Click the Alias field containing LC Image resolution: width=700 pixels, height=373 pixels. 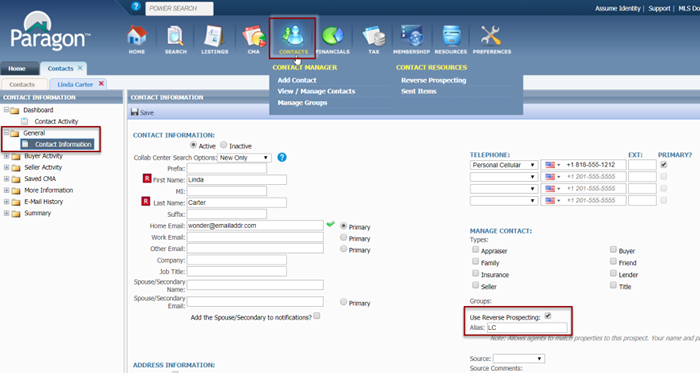[527, 327]
